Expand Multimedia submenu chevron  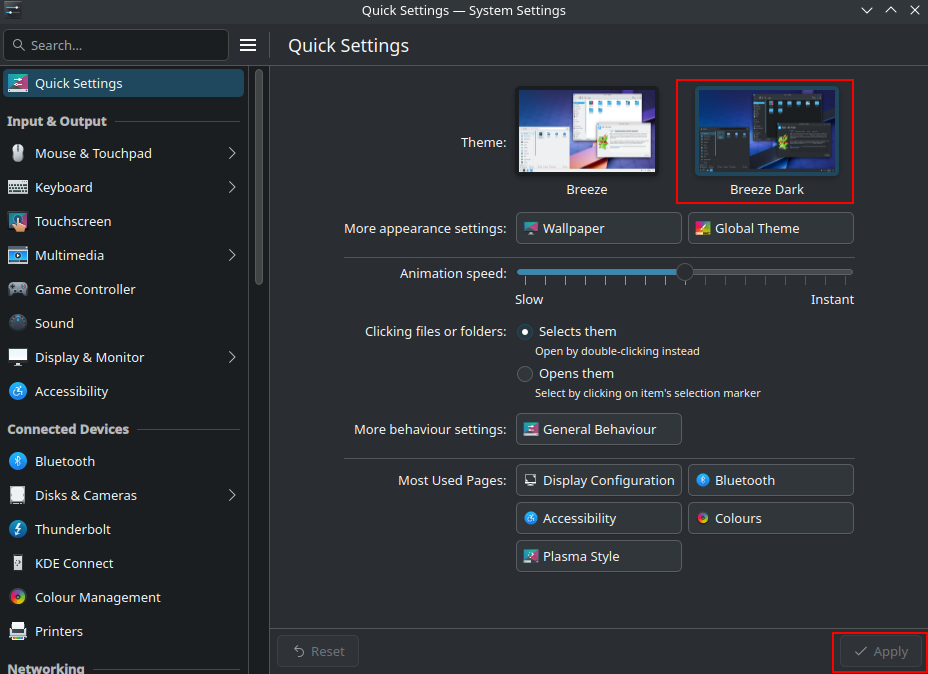click(x=232, y=256)
